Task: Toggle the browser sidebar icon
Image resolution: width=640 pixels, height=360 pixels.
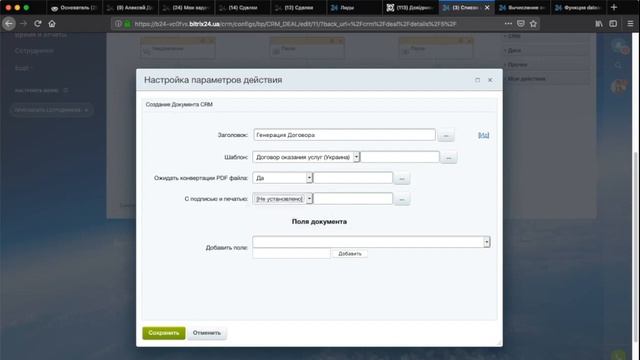Action: pyautogui.click(x=613, y=24)
